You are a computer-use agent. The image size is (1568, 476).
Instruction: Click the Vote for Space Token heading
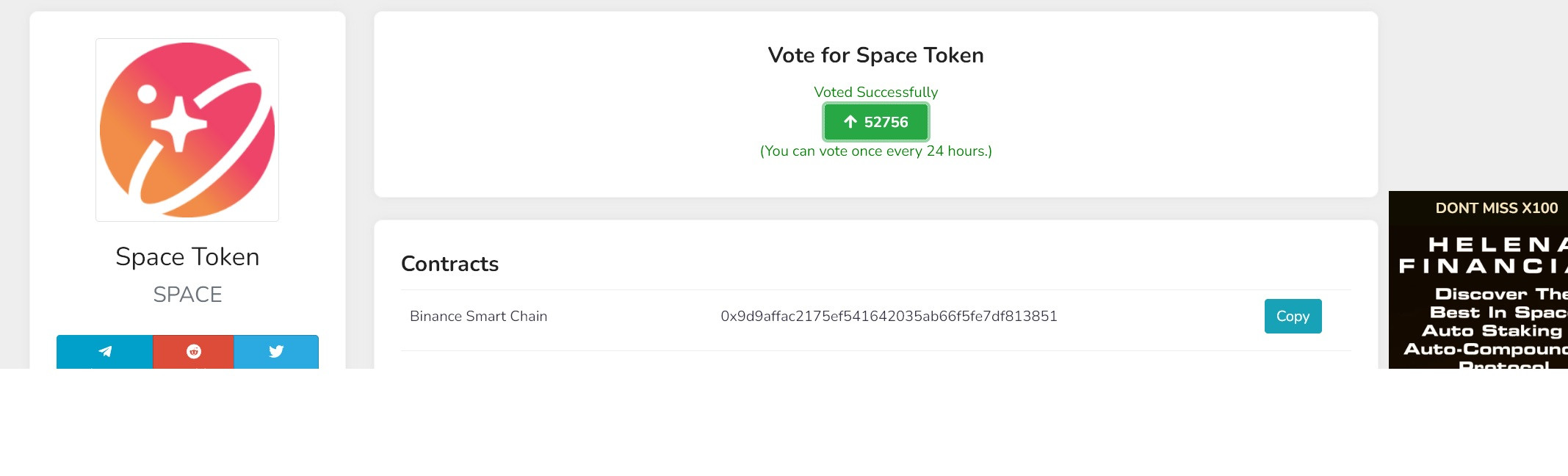[875, 55]
